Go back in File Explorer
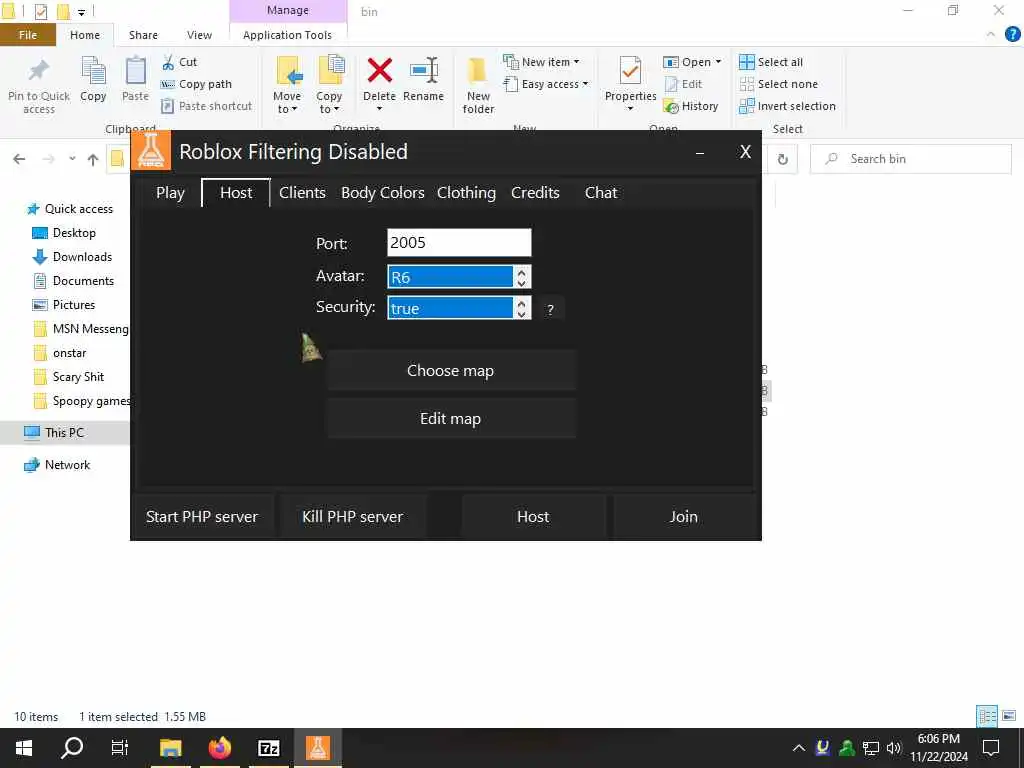 tap(20, 159)
